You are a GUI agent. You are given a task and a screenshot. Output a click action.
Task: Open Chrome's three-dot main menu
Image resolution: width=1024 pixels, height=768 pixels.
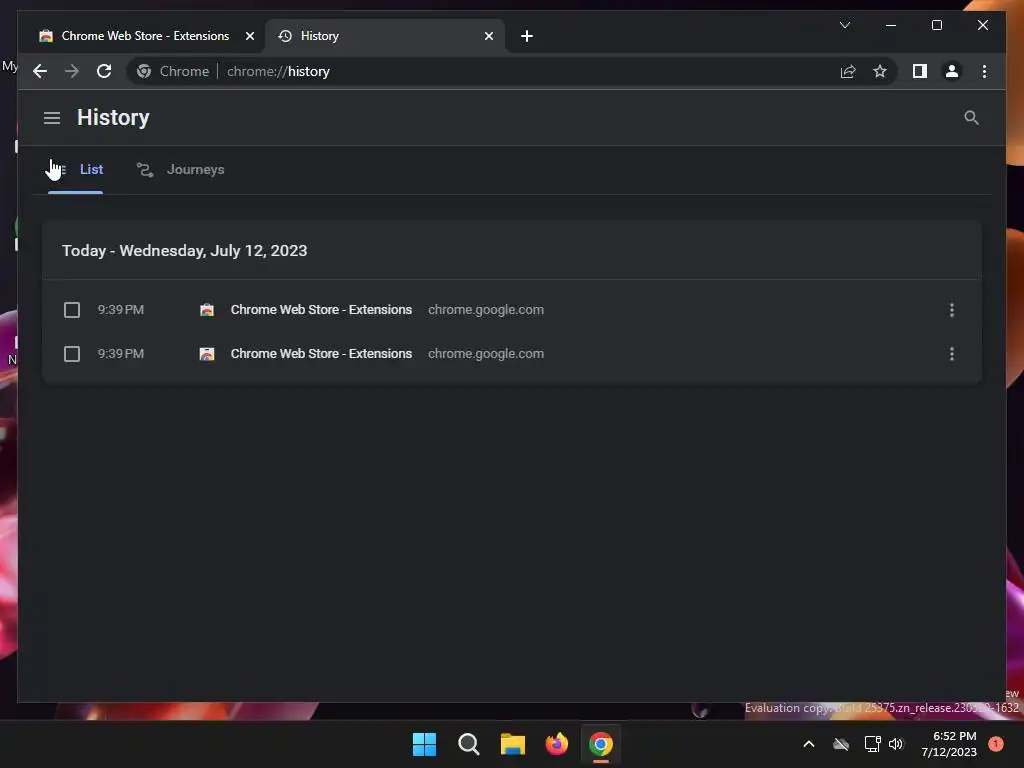coord(984,71)
